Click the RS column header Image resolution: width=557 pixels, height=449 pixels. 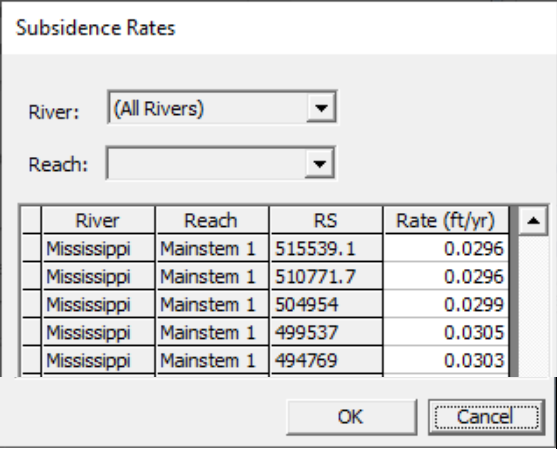click(326, 221)
